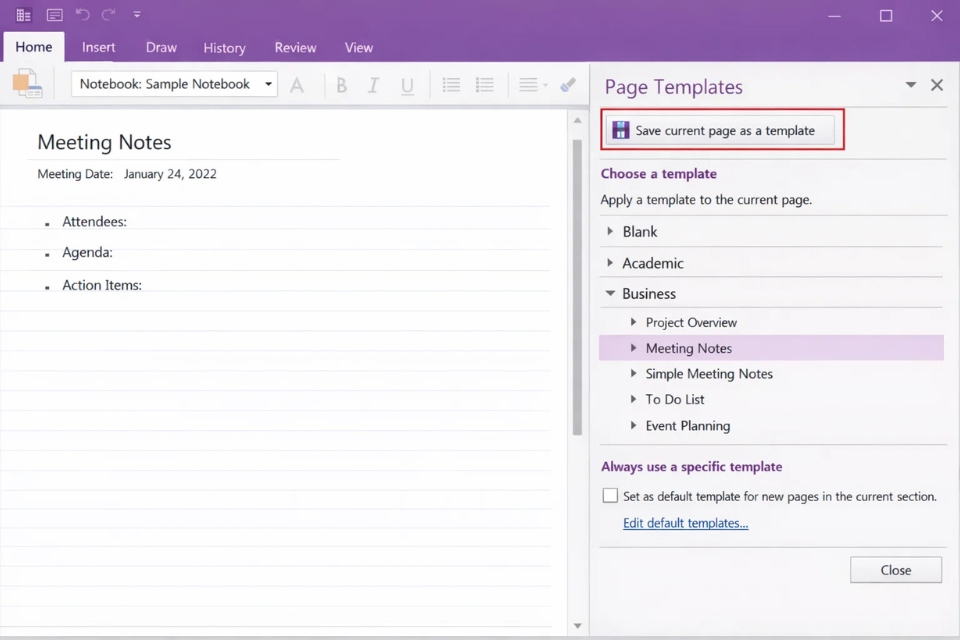The image size is (960, 640).
Task: Expand the Academic template section
Action: (x=657, y=262)
